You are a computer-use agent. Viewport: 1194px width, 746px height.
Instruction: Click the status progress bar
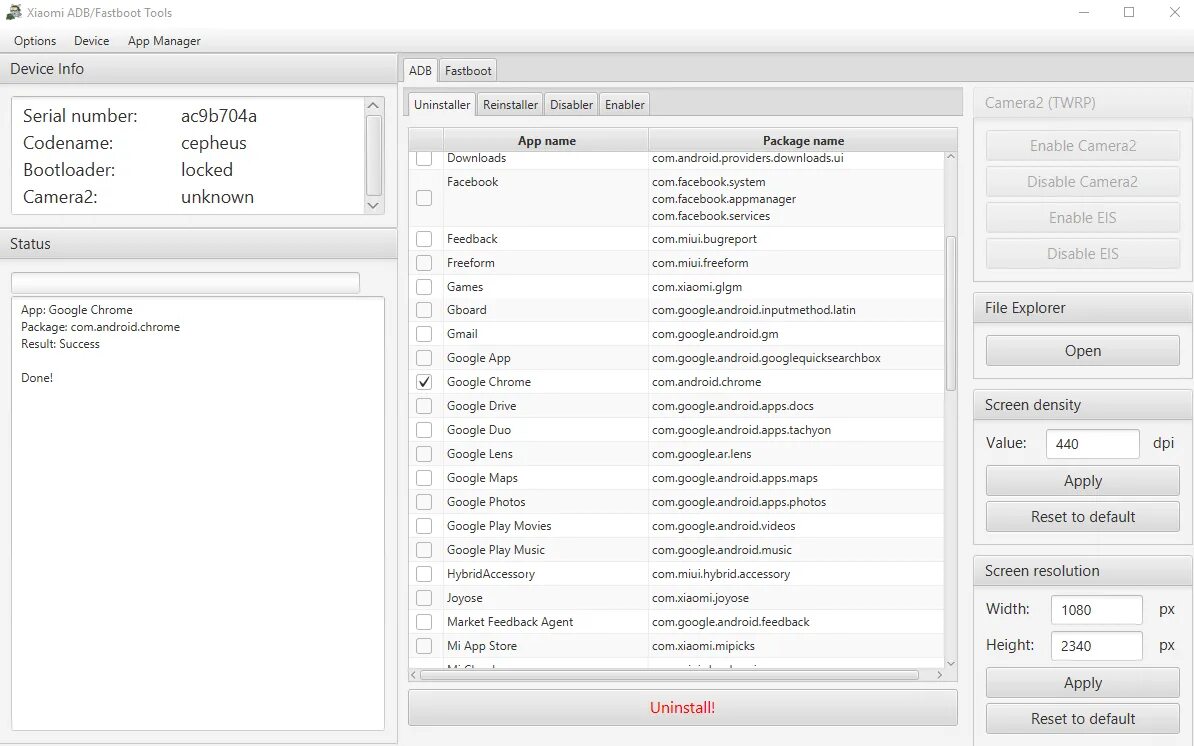tap(185, 283)
